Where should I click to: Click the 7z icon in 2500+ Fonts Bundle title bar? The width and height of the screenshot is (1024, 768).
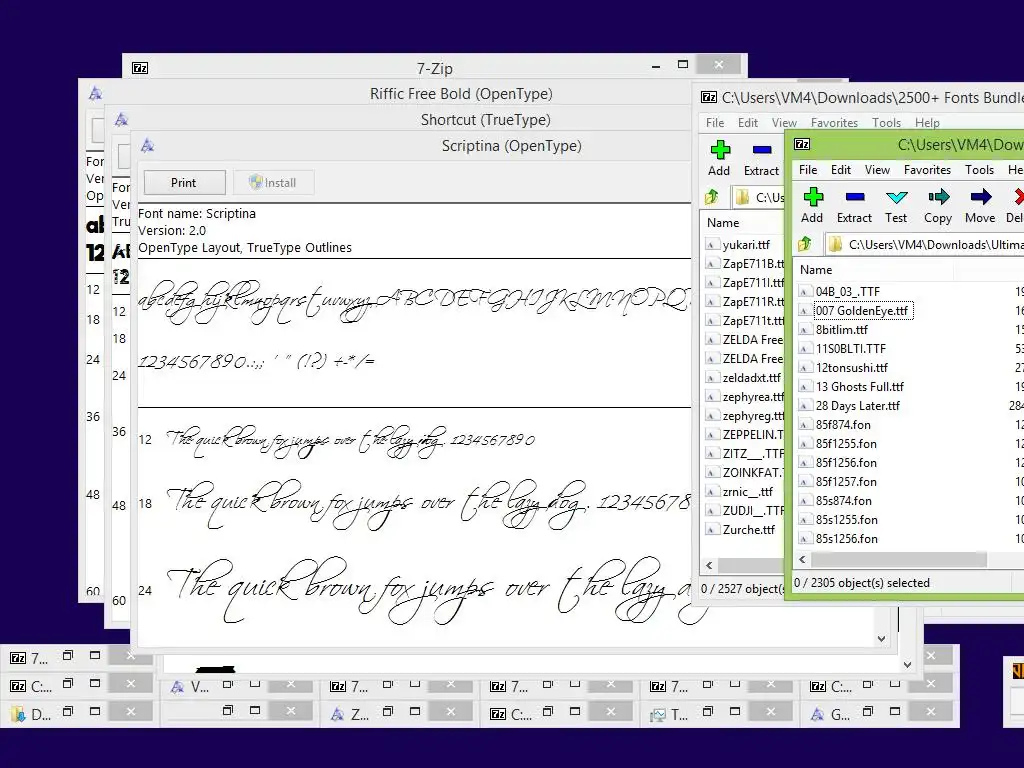click(709, 97)
